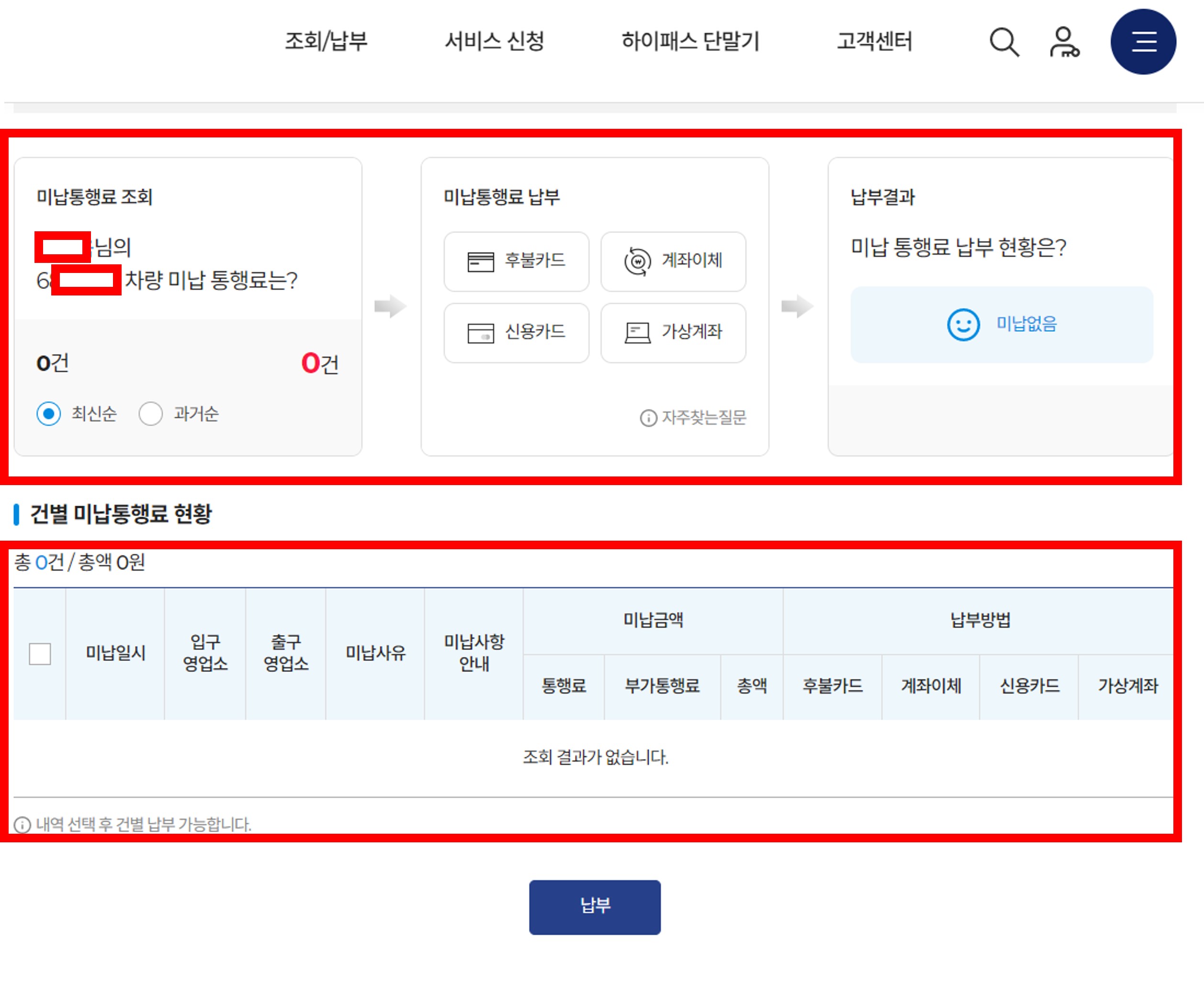Image resolution: width=1204 pixels, height=986 pixels.
Task: Choose 계좌이체 payment method button
Action: (673, 261)
